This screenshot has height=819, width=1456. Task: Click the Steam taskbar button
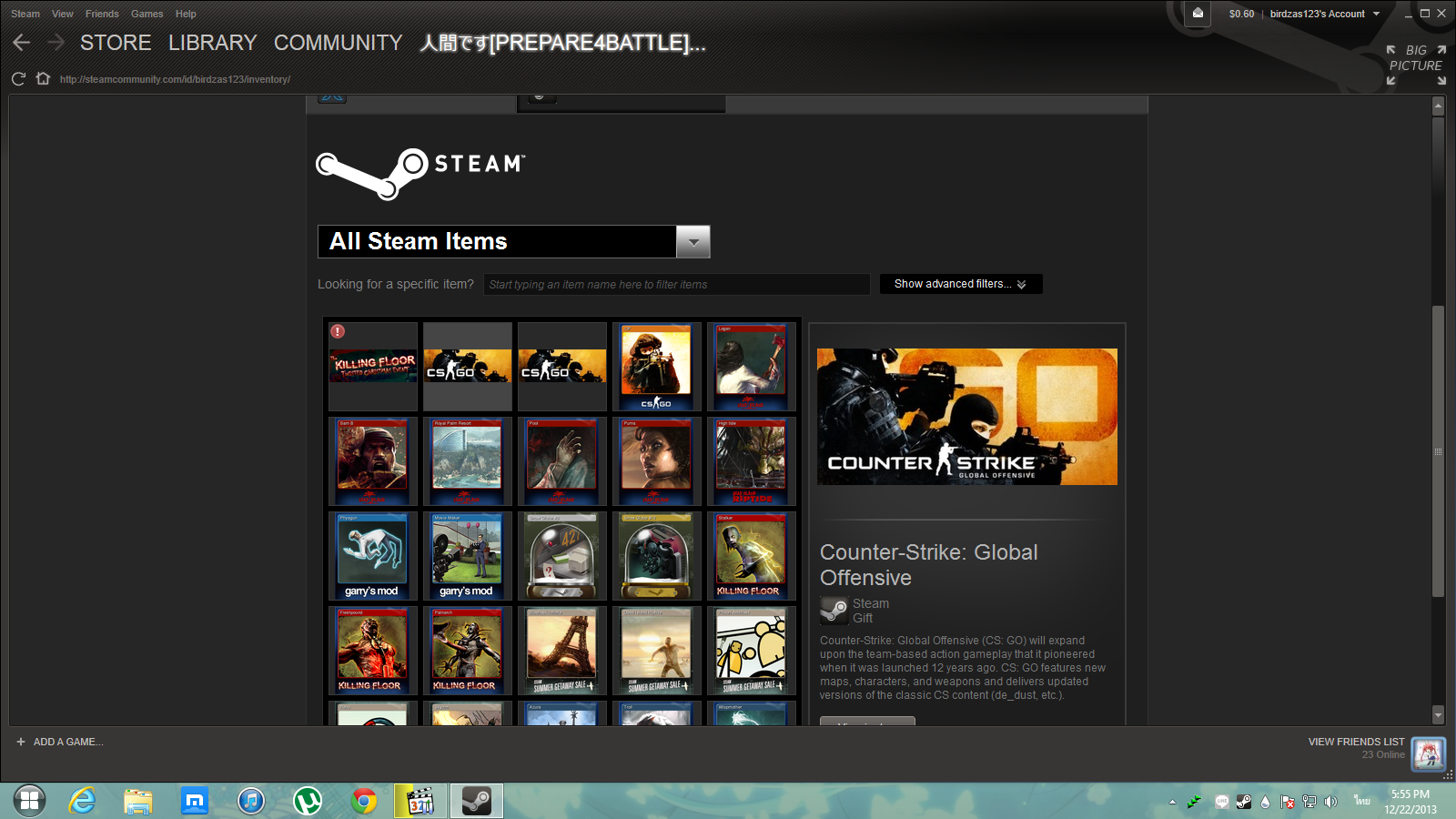click(477, 801)
